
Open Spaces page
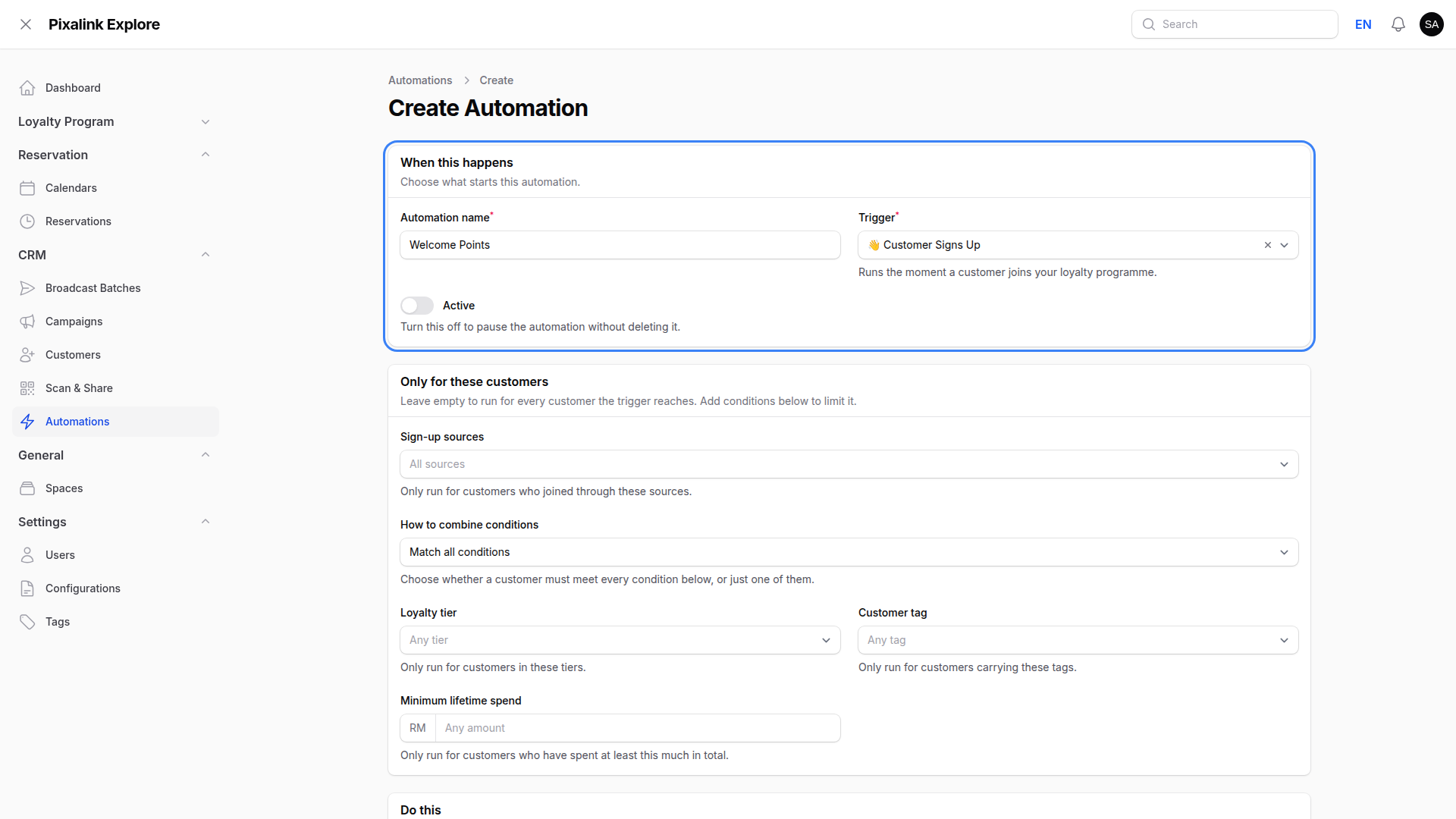click(x=115, y=488)
